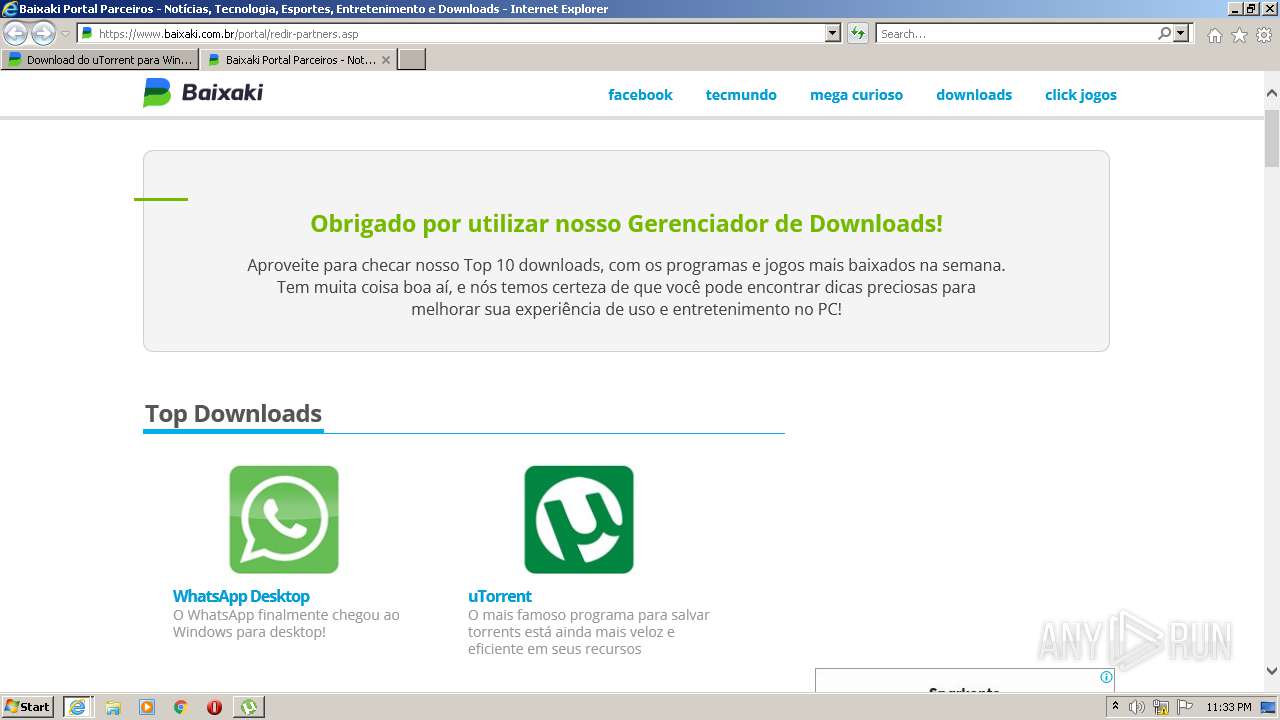Open Chrome from the taskbar
This screenshot has width=1280, height=720.
[x=181, y=707]
